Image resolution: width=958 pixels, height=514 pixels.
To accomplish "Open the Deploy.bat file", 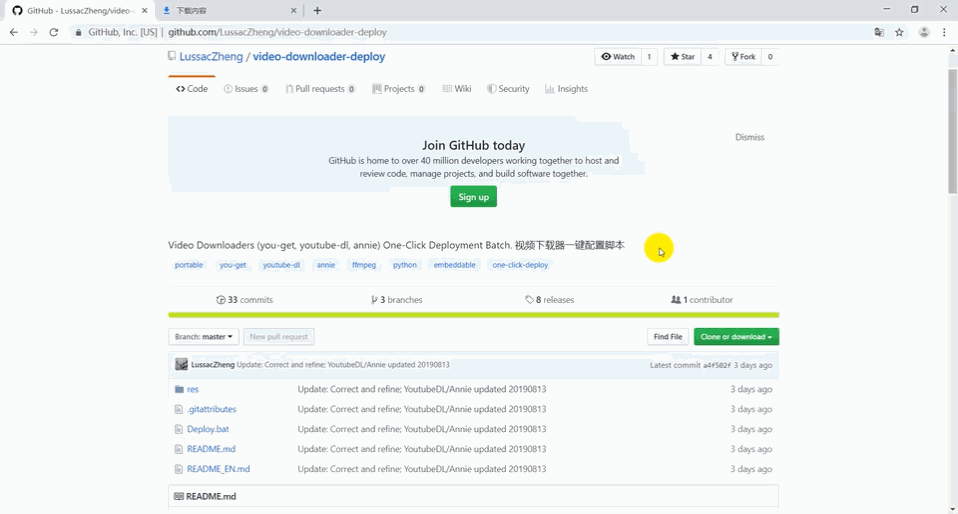I will click(208, 429).
